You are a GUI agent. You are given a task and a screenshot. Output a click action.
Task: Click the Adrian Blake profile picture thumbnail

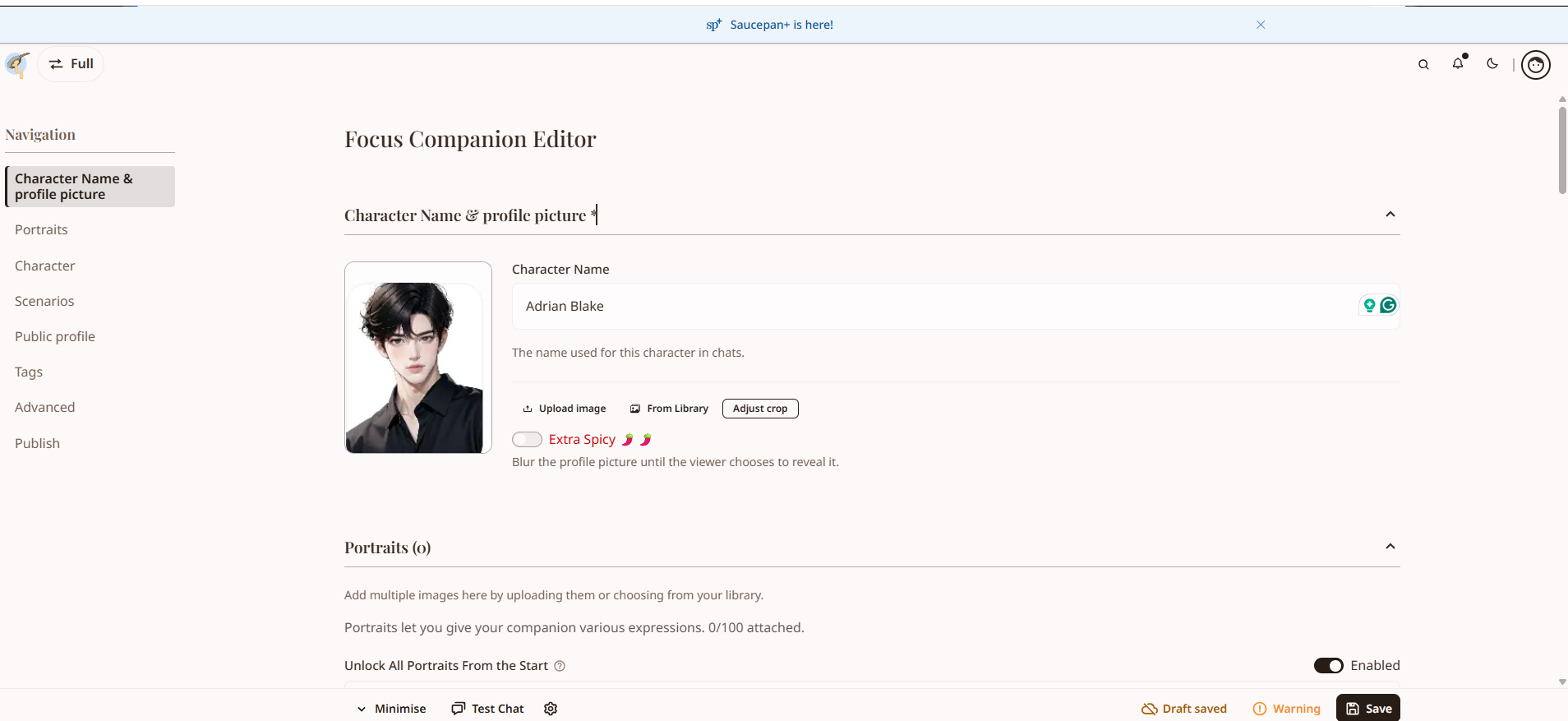[x=418, y=358]
